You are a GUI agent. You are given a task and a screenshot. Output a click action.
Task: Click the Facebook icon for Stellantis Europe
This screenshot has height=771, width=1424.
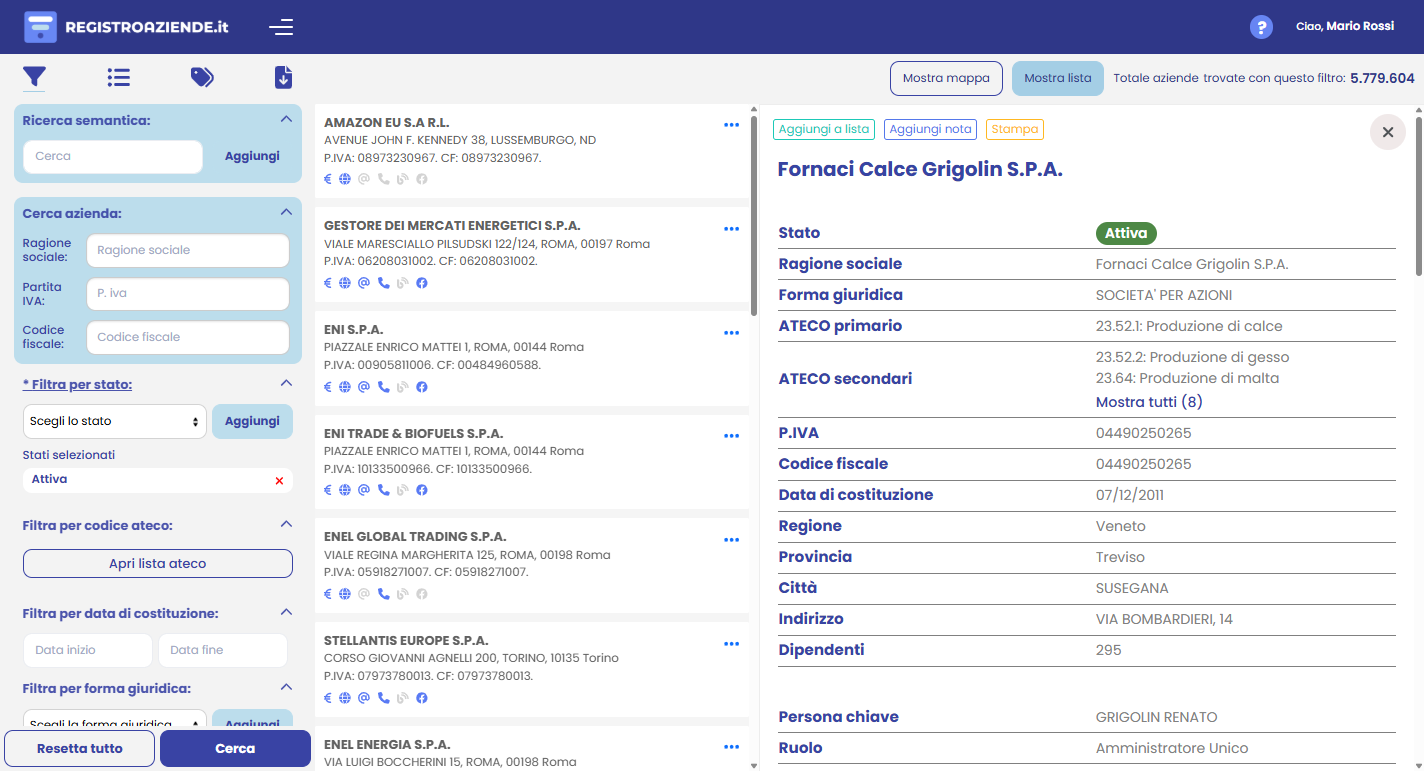click(422, 698)
